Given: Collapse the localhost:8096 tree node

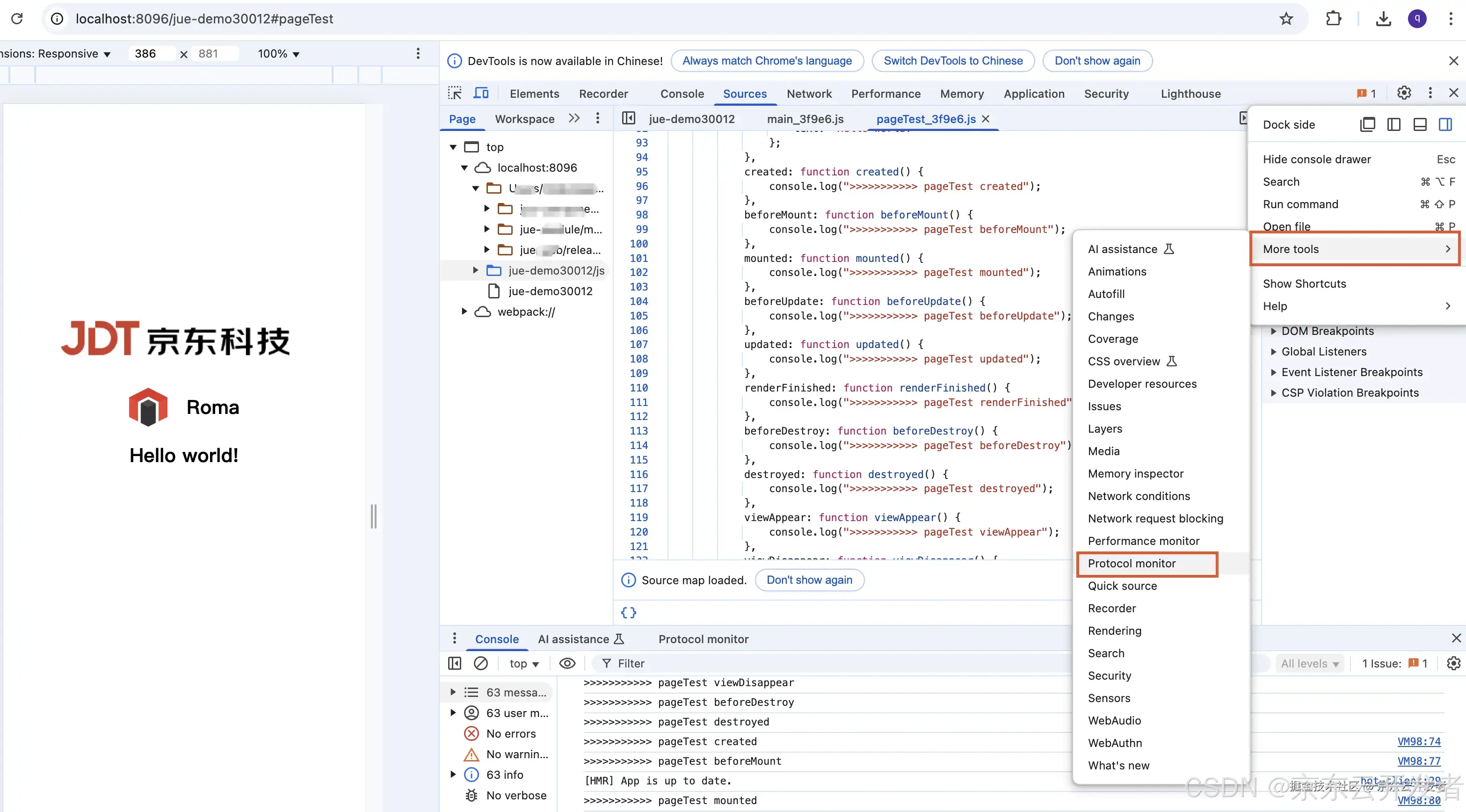Looking at the screenshot, I should (x=464, y=167).
